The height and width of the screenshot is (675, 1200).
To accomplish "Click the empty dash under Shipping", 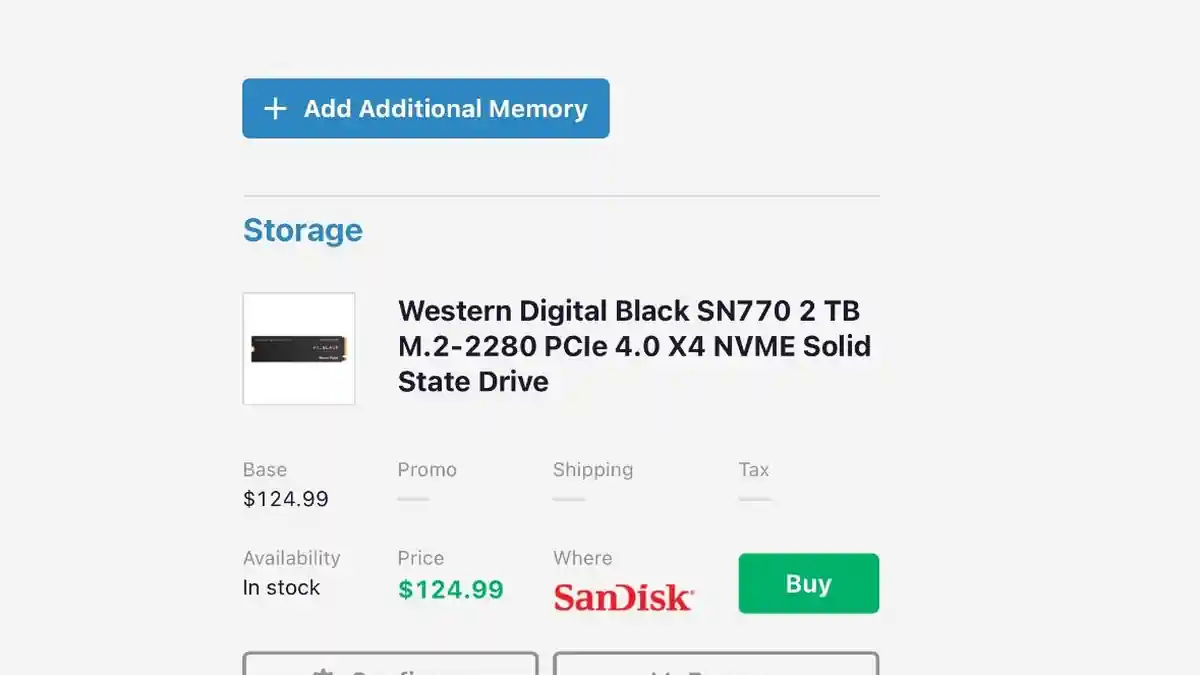I will click(568, 498).
